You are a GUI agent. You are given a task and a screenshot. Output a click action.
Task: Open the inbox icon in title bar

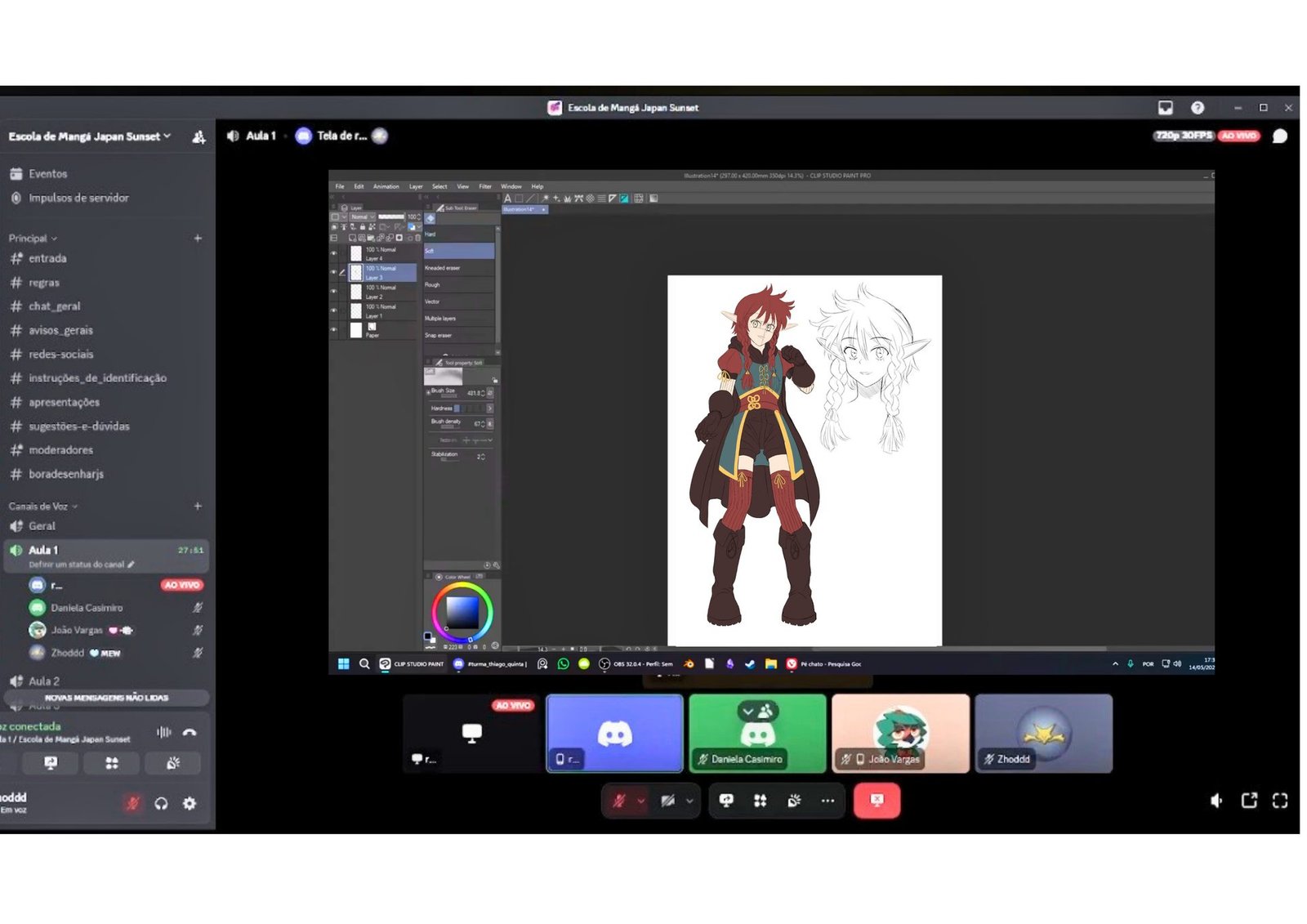pos(1166,108)
